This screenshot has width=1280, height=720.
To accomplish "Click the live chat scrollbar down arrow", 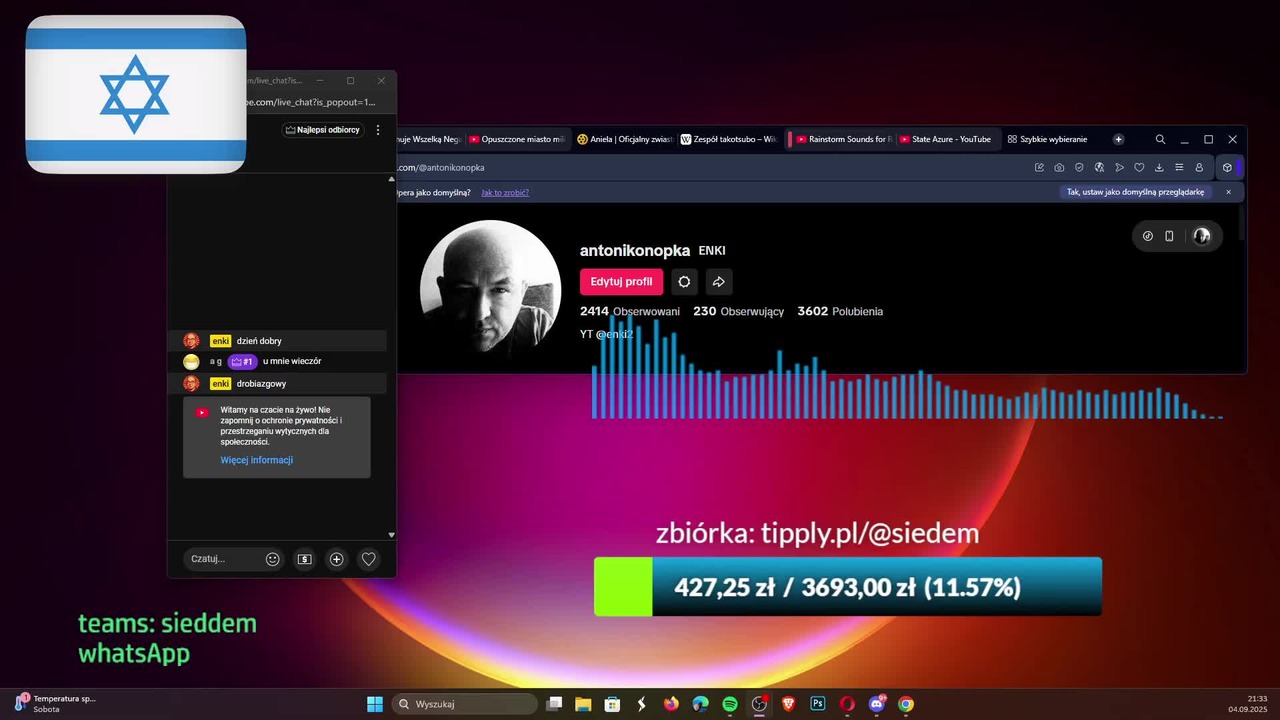I will coord(391,535).
